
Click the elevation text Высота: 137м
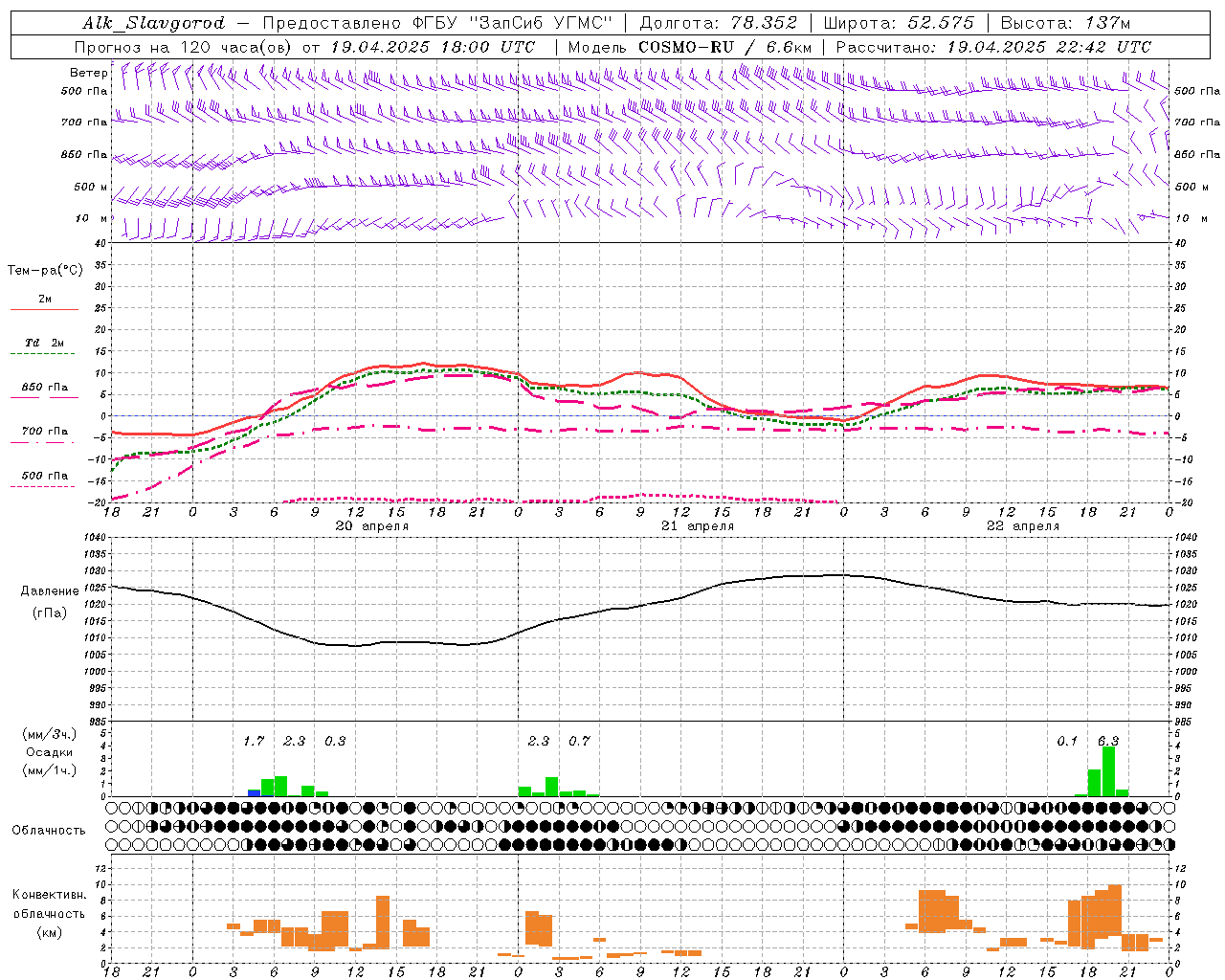coord(1066,23)
